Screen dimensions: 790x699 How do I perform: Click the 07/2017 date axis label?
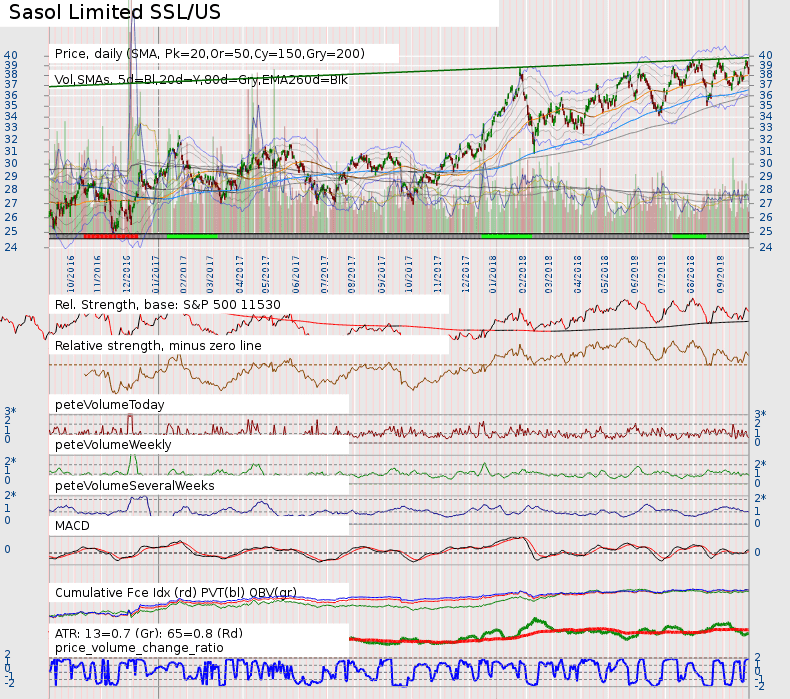pos(324,274)
